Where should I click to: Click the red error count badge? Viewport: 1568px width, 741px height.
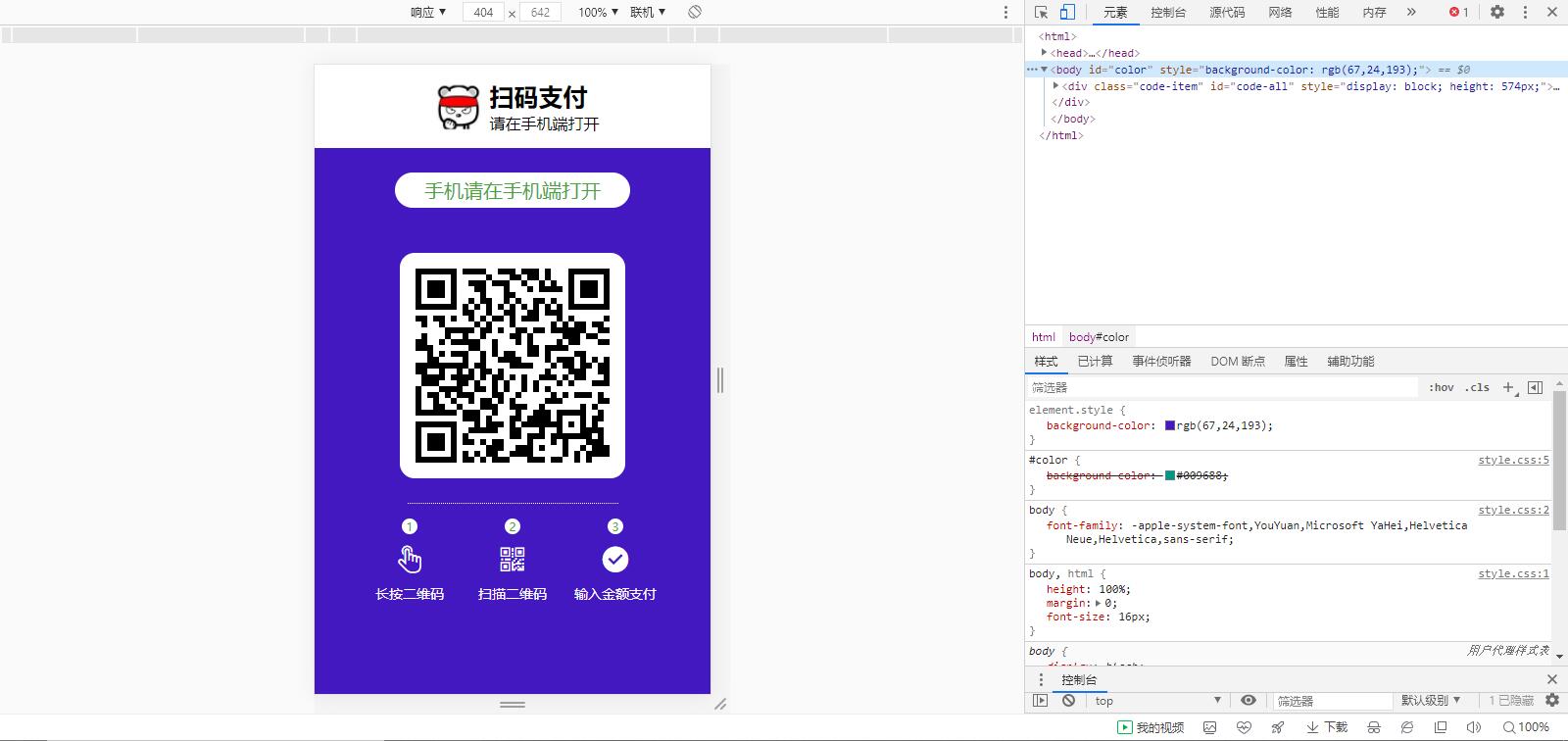(x=1458, y=12)
